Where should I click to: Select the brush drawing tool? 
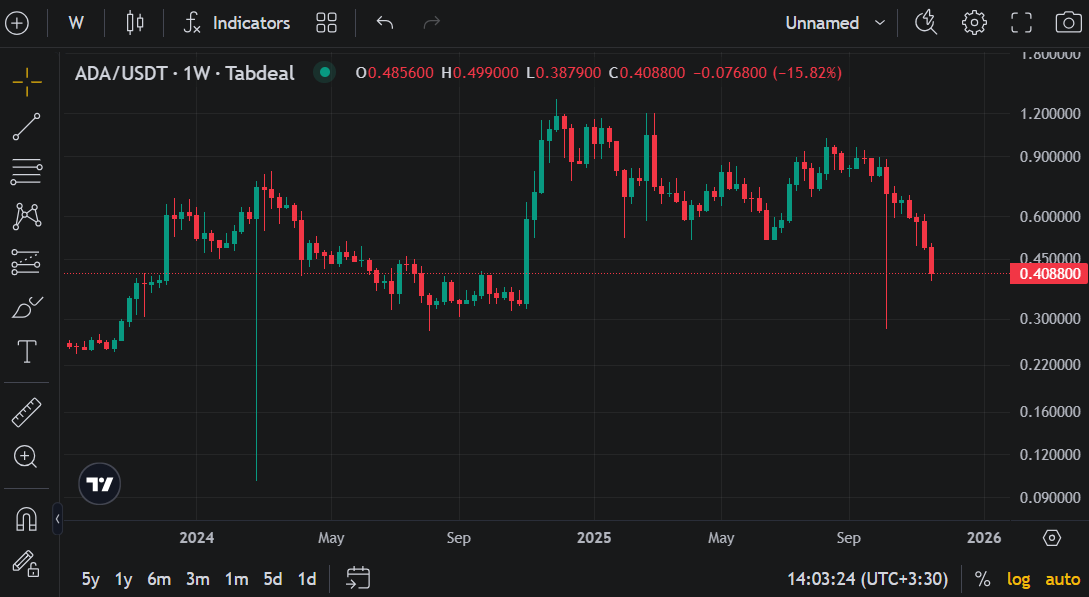coord(27,307)
